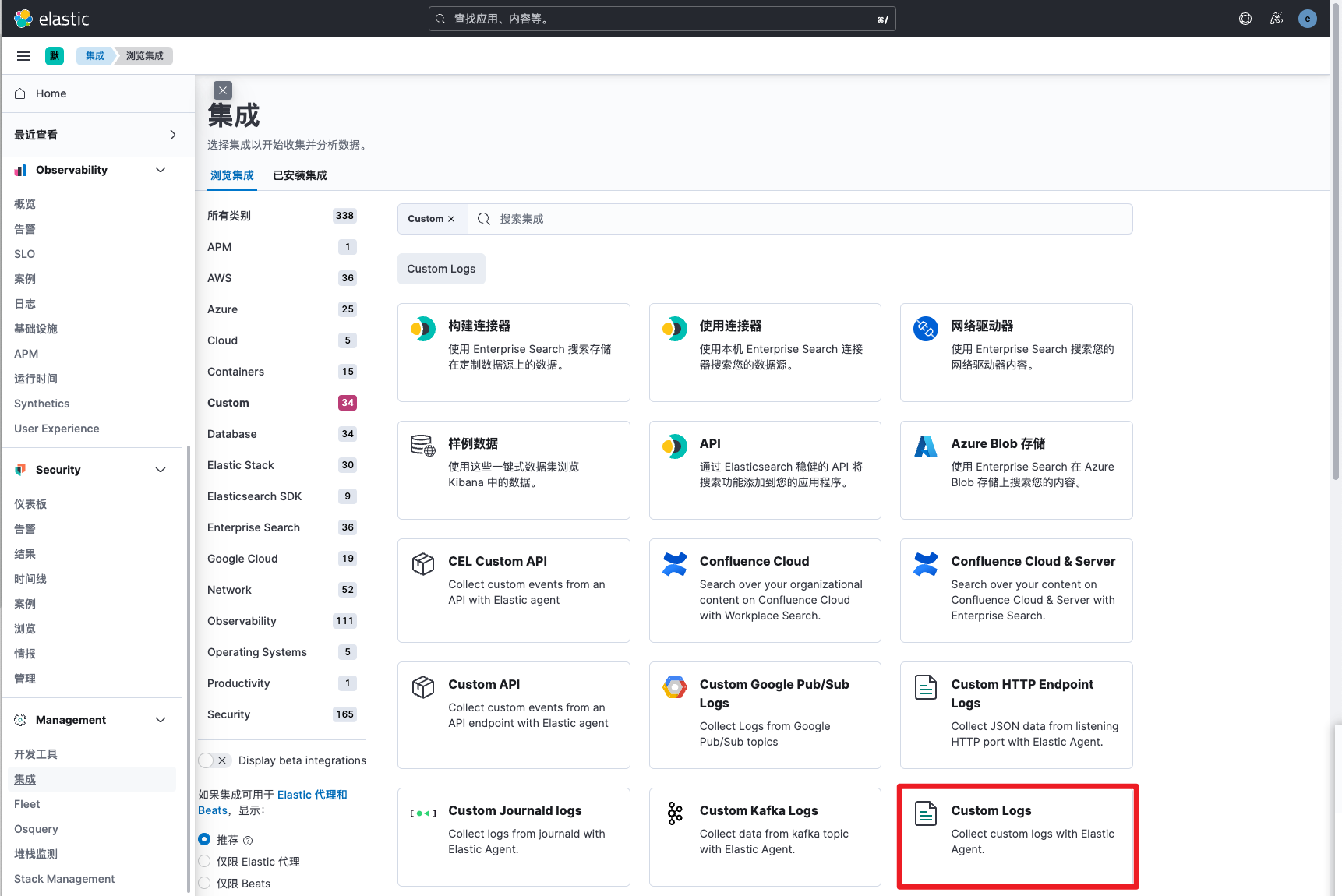Screen dimensions: 1342x896
Task: Open Osquery in the Management nav
Action: click(36, 829)
